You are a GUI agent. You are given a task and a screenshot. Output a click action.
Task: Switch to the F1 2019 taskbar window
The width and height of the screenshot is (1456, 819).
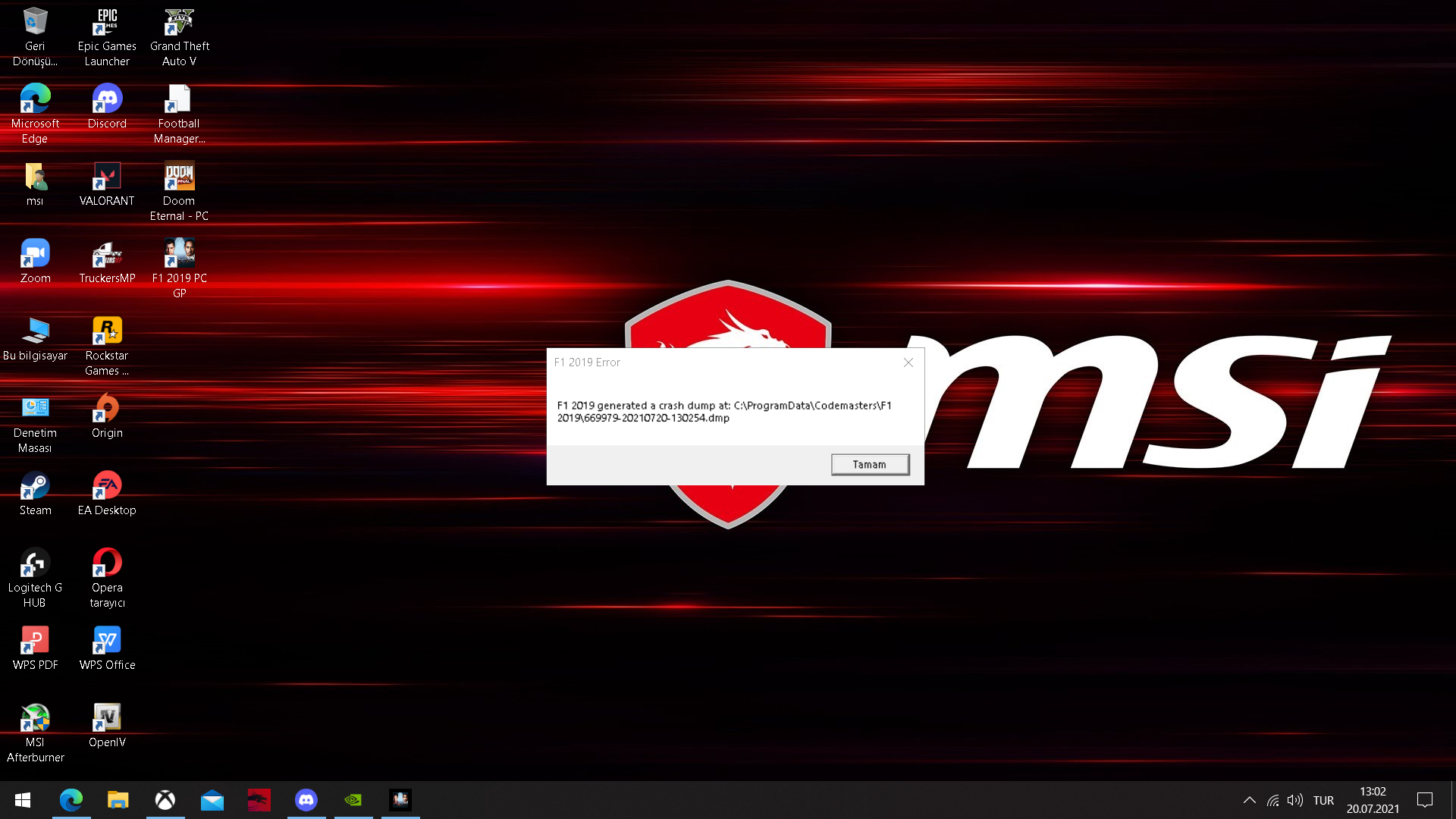pyautogui.click(x=400, y=800)
